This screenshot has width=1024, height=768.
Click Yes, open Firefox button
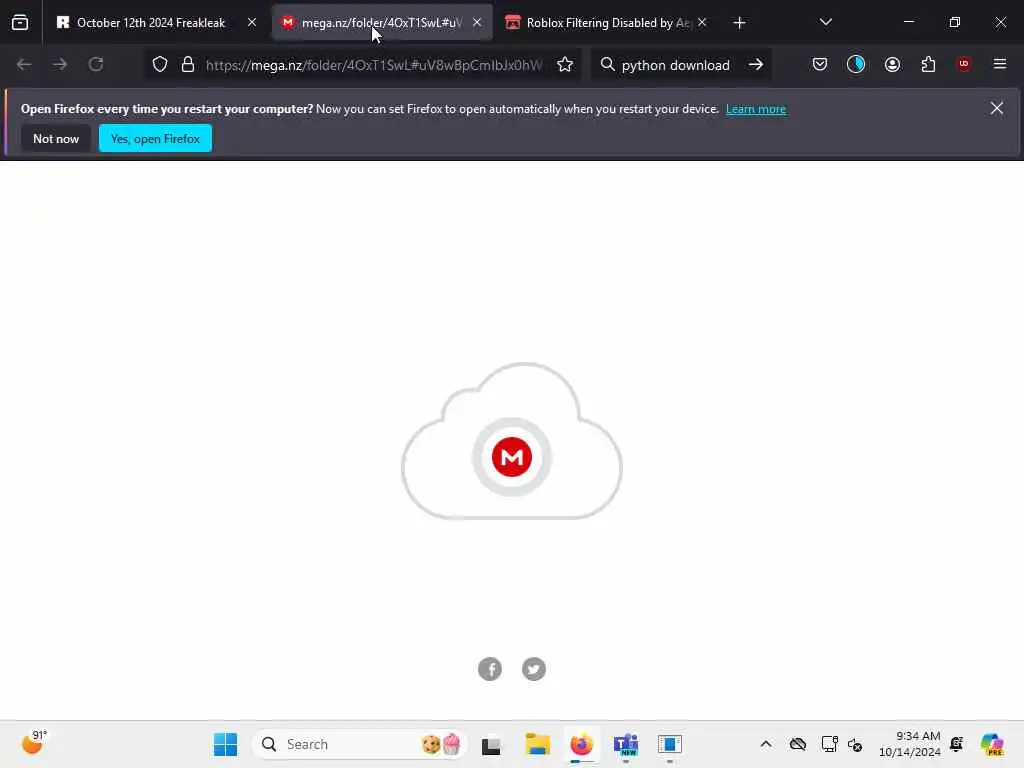(155, 138)
